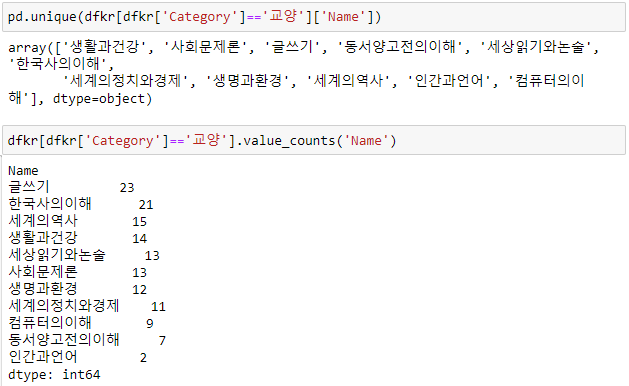Click the 컴퓨터의이해 row label in counts

50,323
